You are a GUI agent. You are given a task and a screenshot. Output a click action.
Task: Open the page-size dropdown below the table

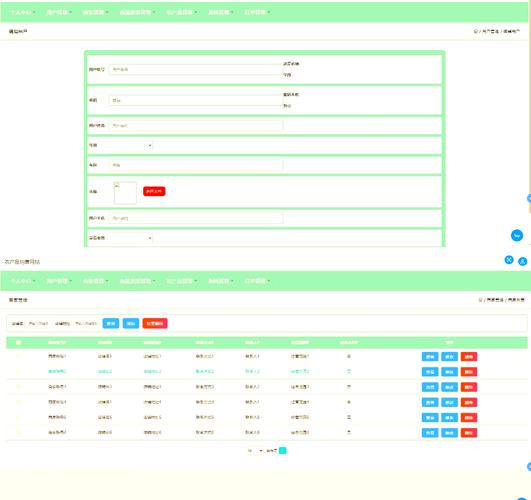tap(255, 451)
